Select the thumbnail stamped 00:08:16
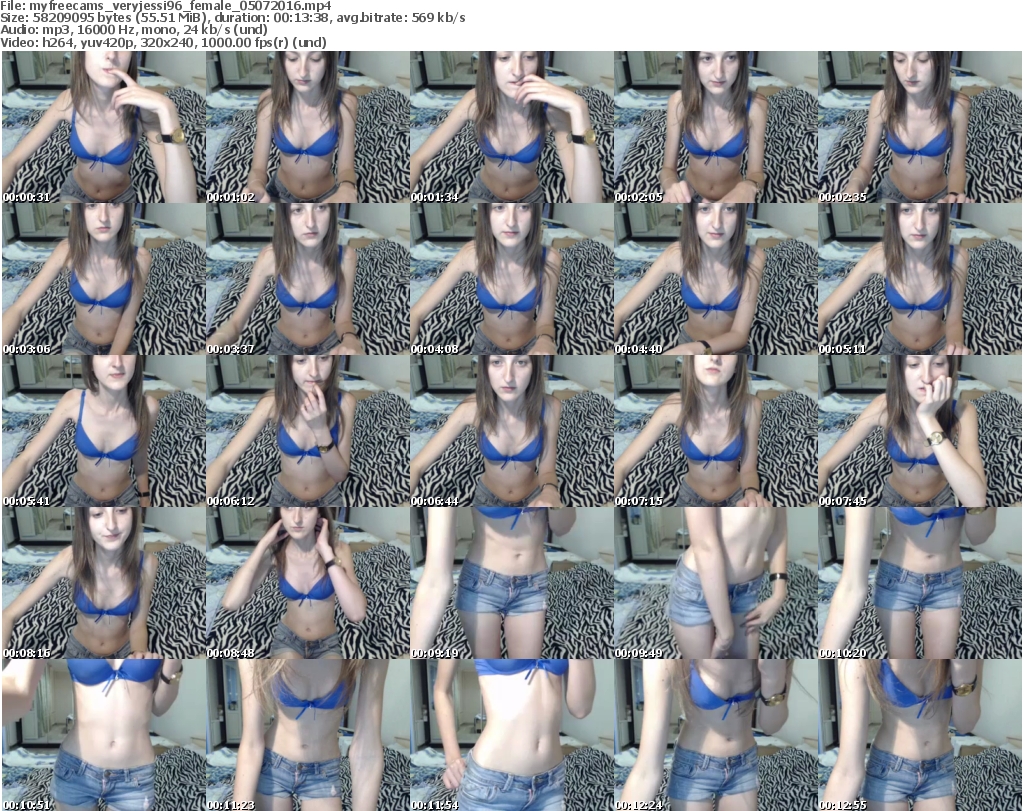 tap(104, 583)
